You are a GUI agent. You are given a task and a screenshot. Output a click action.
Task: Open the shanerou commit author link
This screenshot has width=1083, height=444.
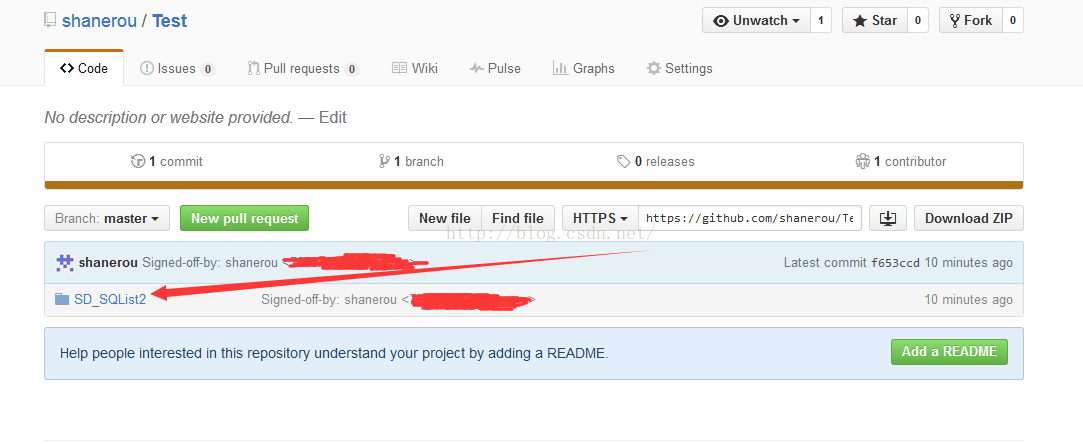[x=108, y=262]
